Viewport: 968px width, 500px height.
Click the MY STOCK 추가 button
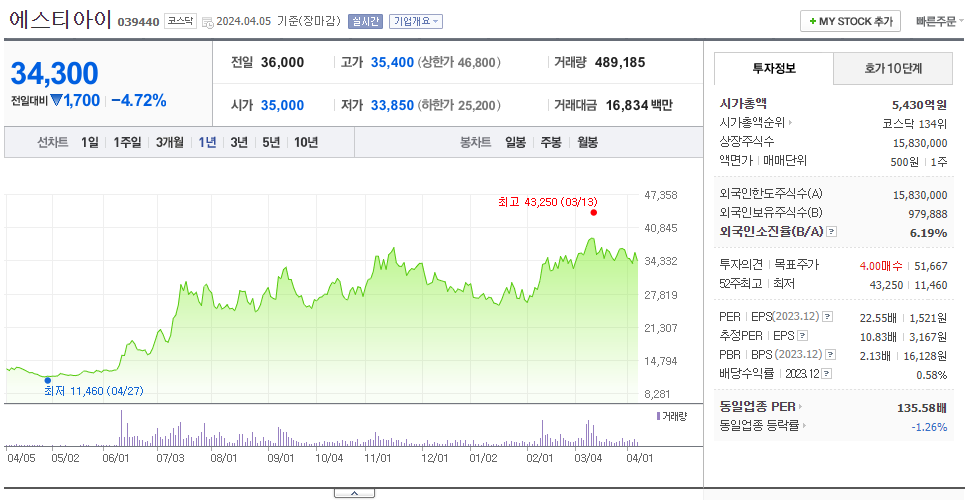(x=850, y=22)
